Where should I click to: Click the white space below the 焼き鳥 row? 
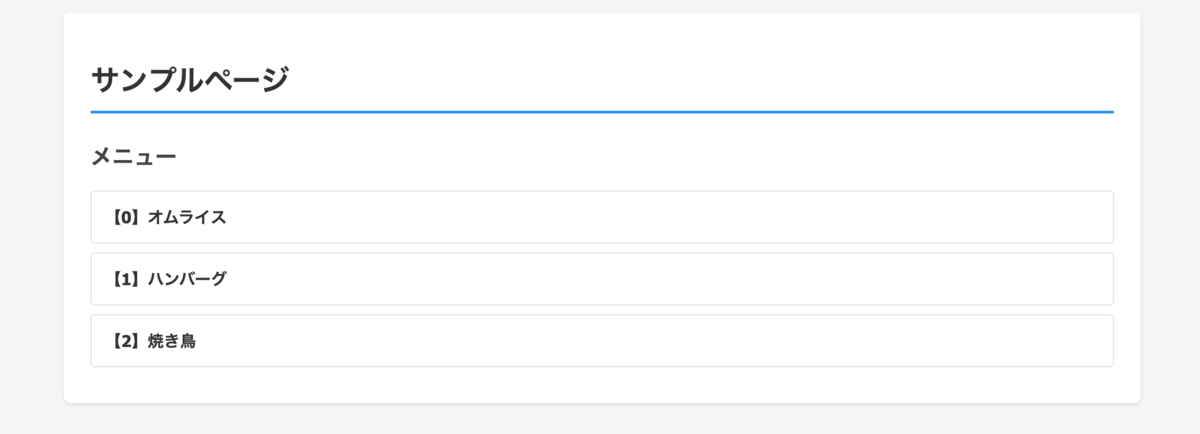pos(601,385)
